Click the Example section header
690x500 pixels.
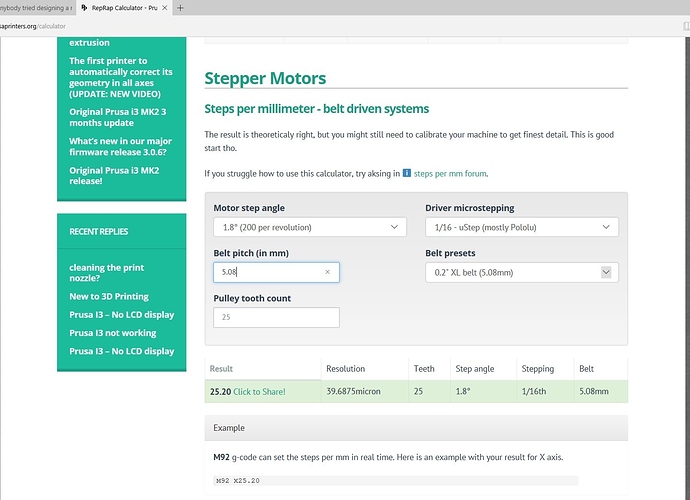click(416, 428)
